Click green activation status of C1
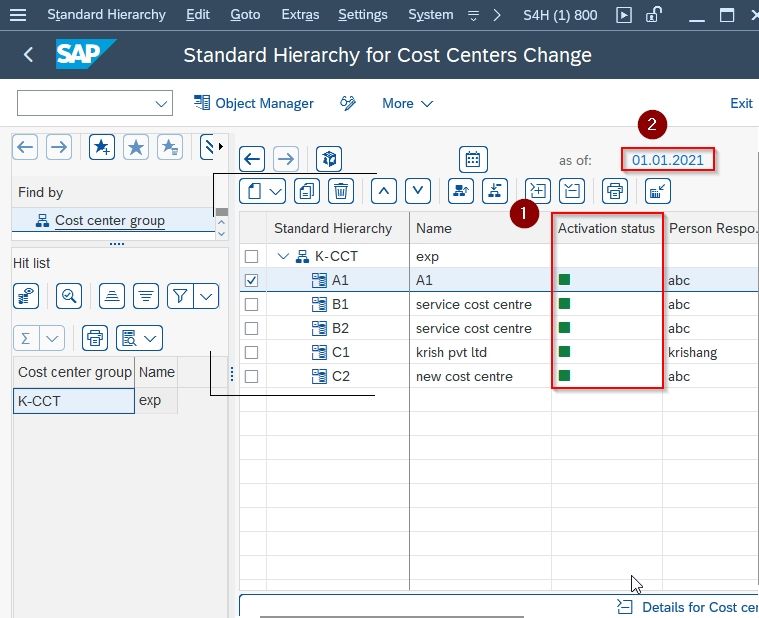Image resolution: width=759 pixels, height=618 pixels. pyautogui.click(x=564, y=351)
